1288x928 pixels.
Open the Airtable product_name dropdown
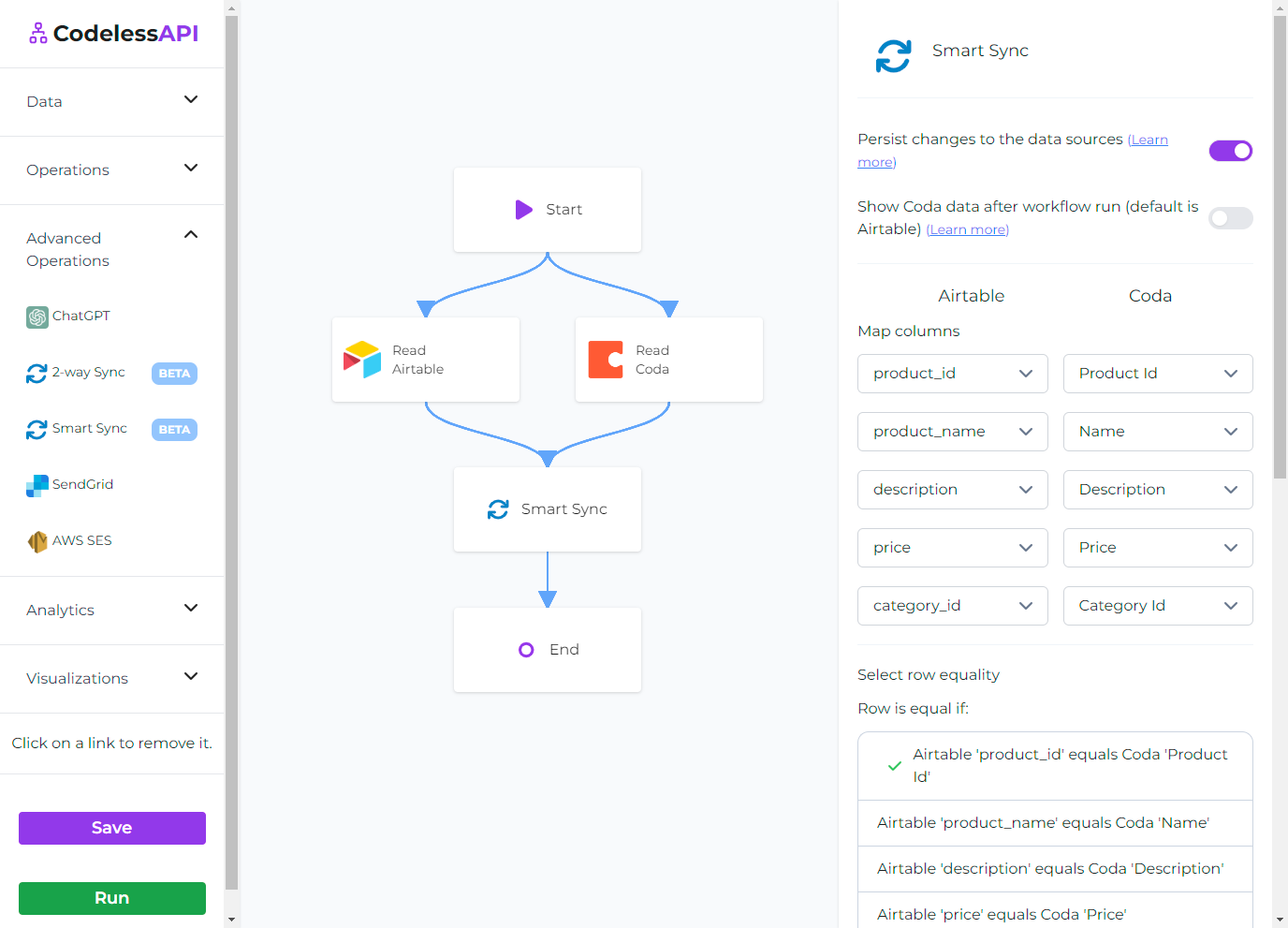[953, 432]
